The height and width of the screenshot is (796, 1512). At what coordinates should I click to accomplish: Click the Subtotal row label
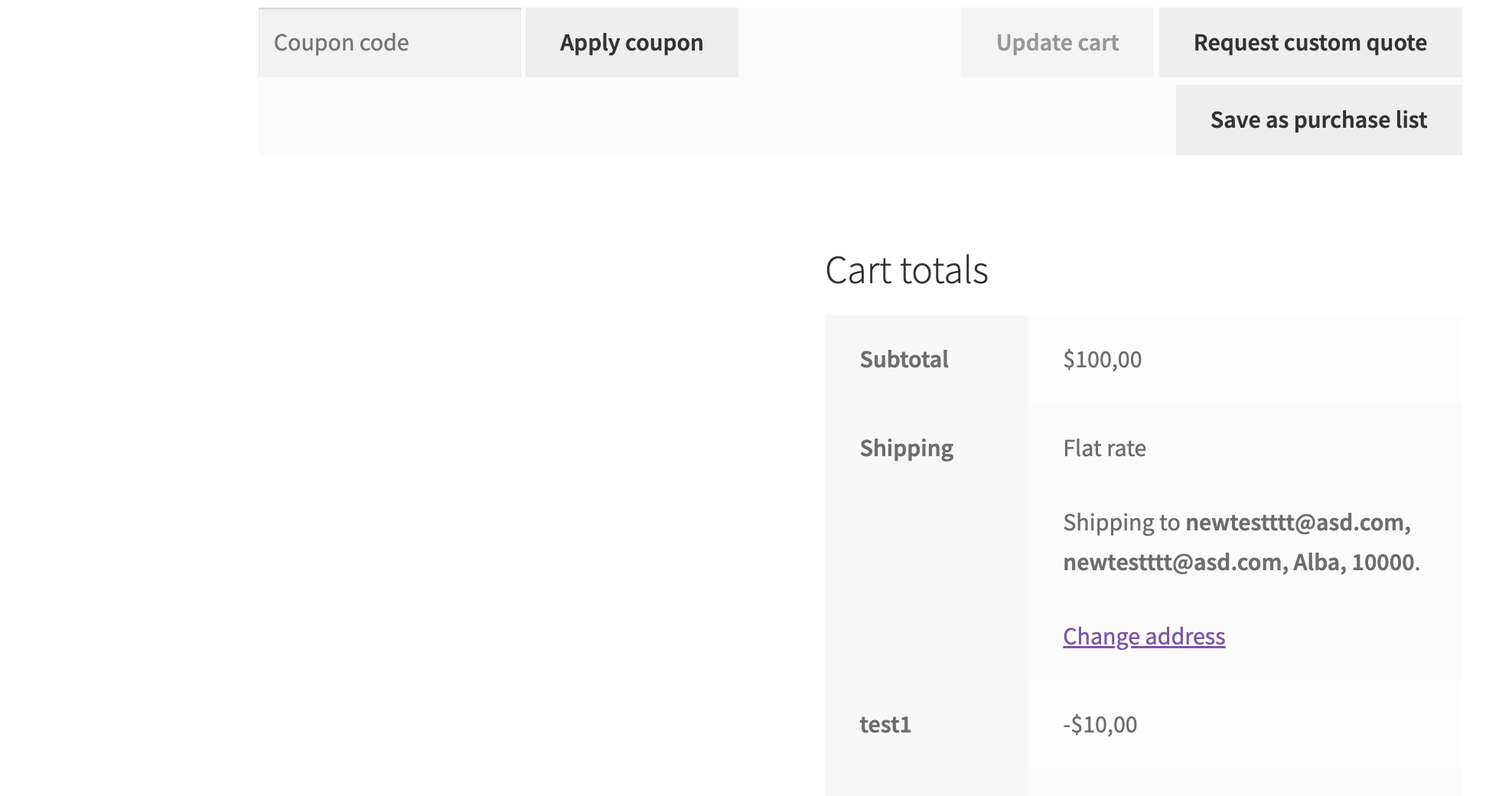[x=904, y=359]
